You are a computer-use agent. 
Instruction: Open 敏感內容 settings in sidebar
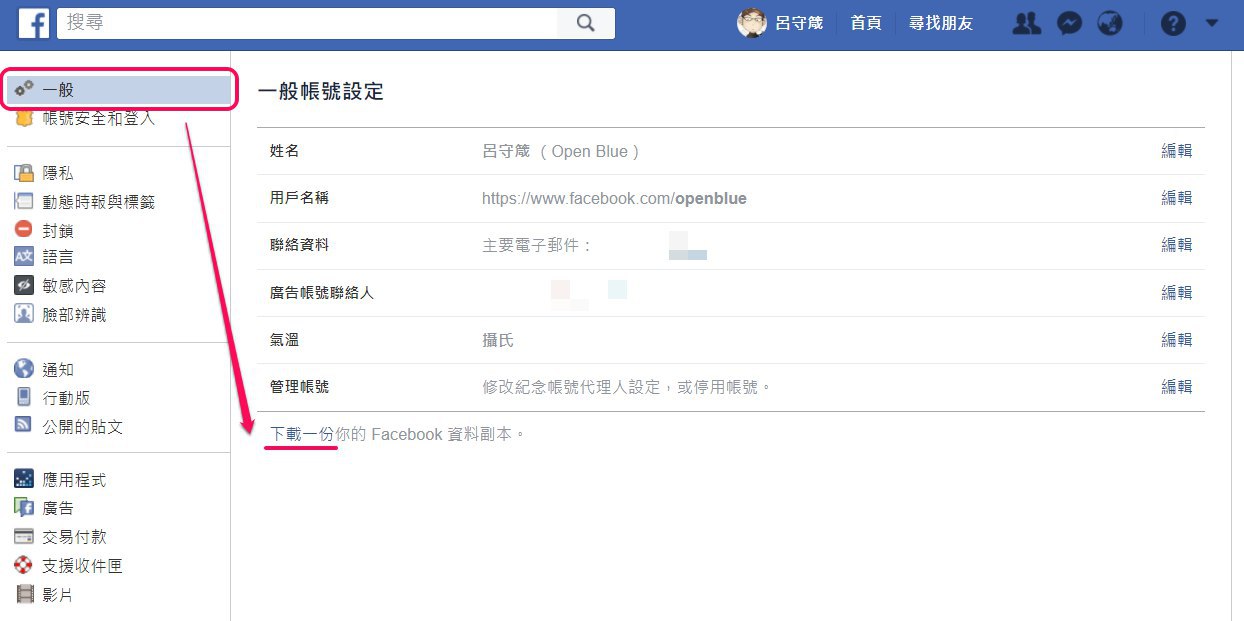74,286
